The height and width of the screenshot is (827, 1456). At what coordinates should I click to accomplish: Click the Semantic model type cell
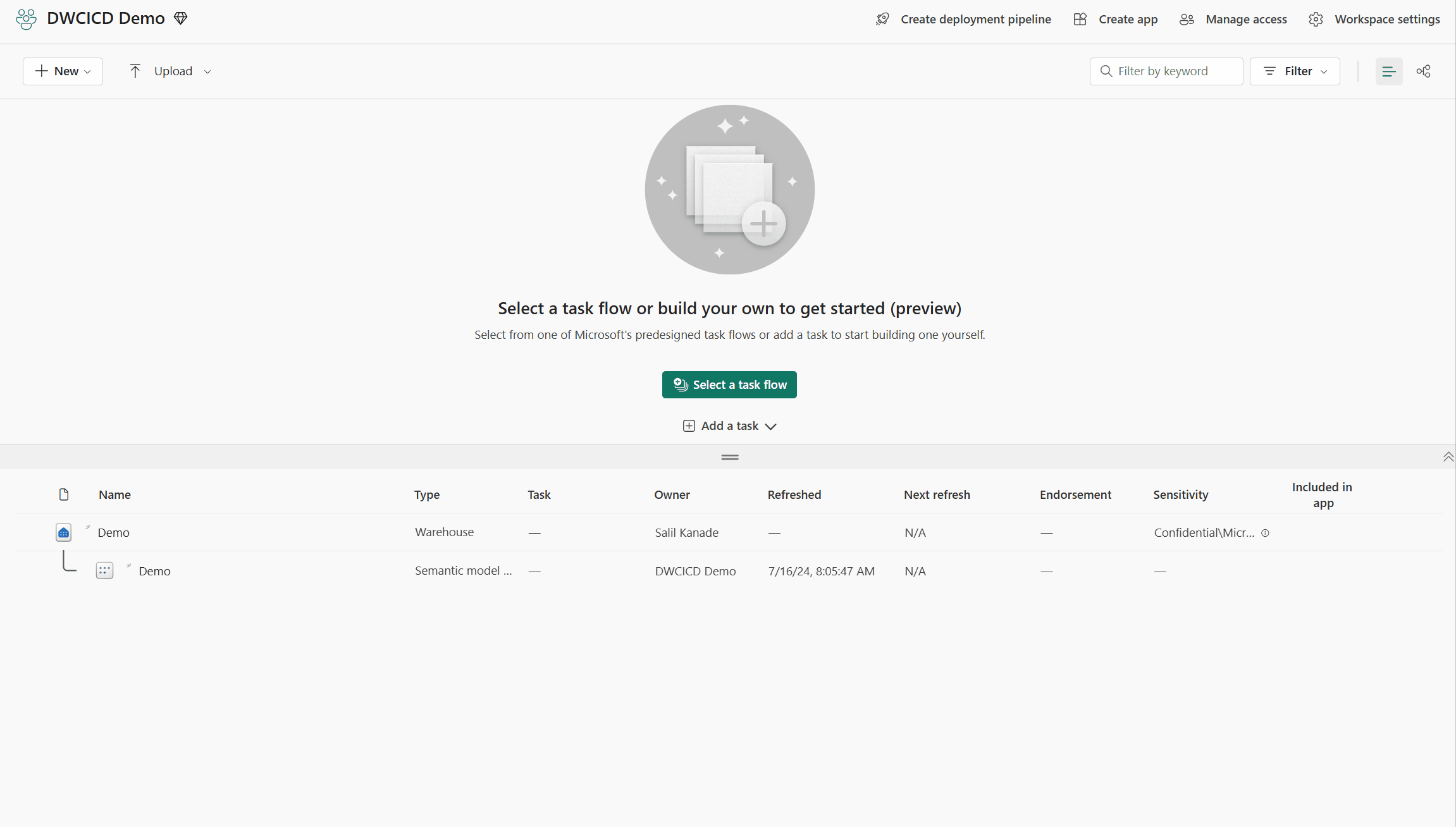point(463,571)
